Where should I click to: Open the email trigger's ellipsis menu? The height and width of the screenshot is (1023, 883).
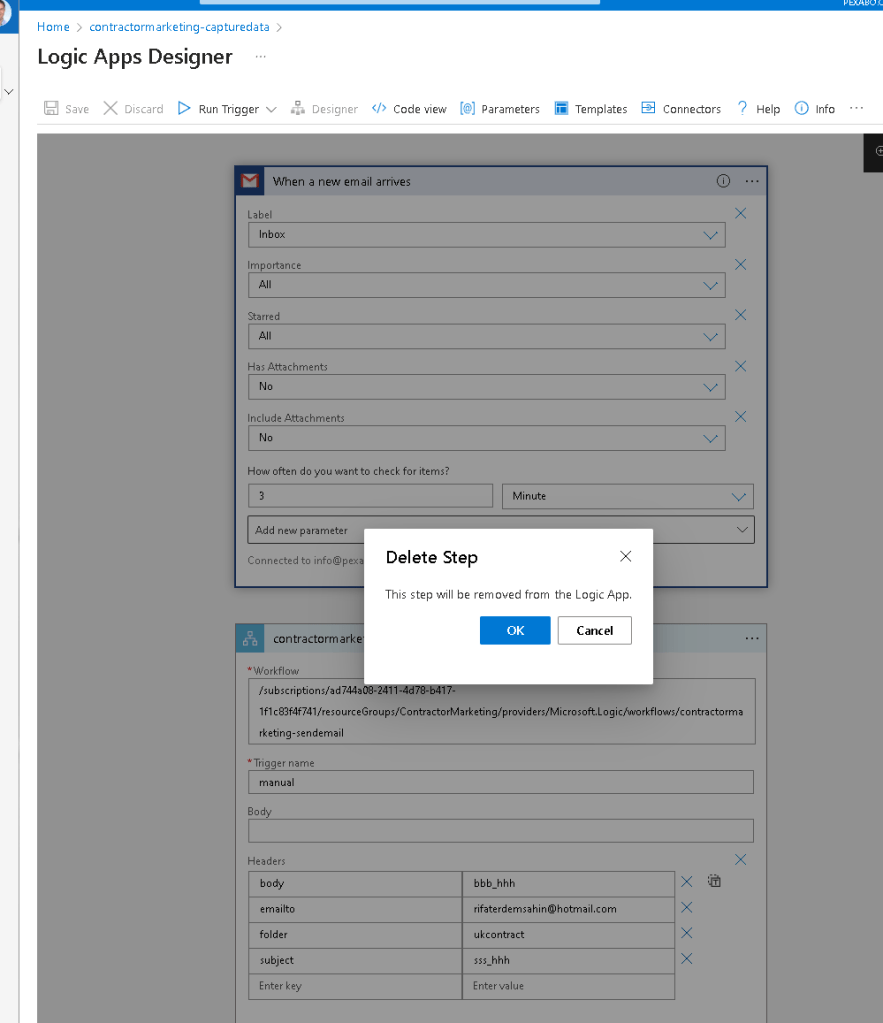pyautogui.click(x=752, y=181)
